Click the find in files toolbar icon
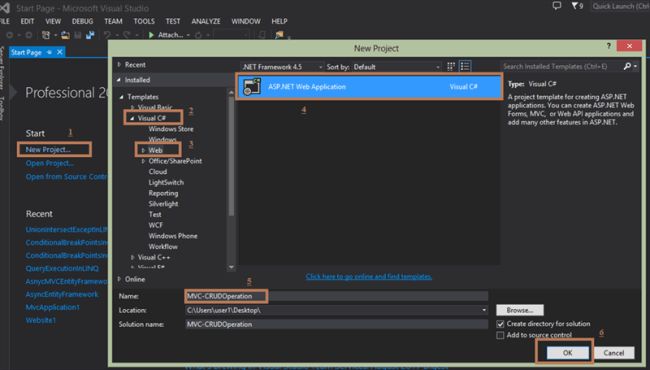 point(279,35)
